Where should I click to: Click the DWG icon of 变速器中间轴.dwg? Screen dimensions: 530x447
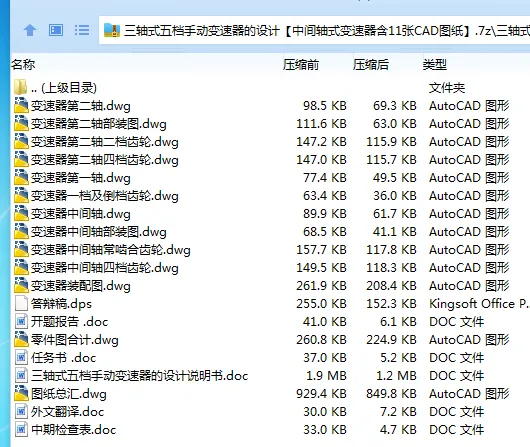[21, 213]
